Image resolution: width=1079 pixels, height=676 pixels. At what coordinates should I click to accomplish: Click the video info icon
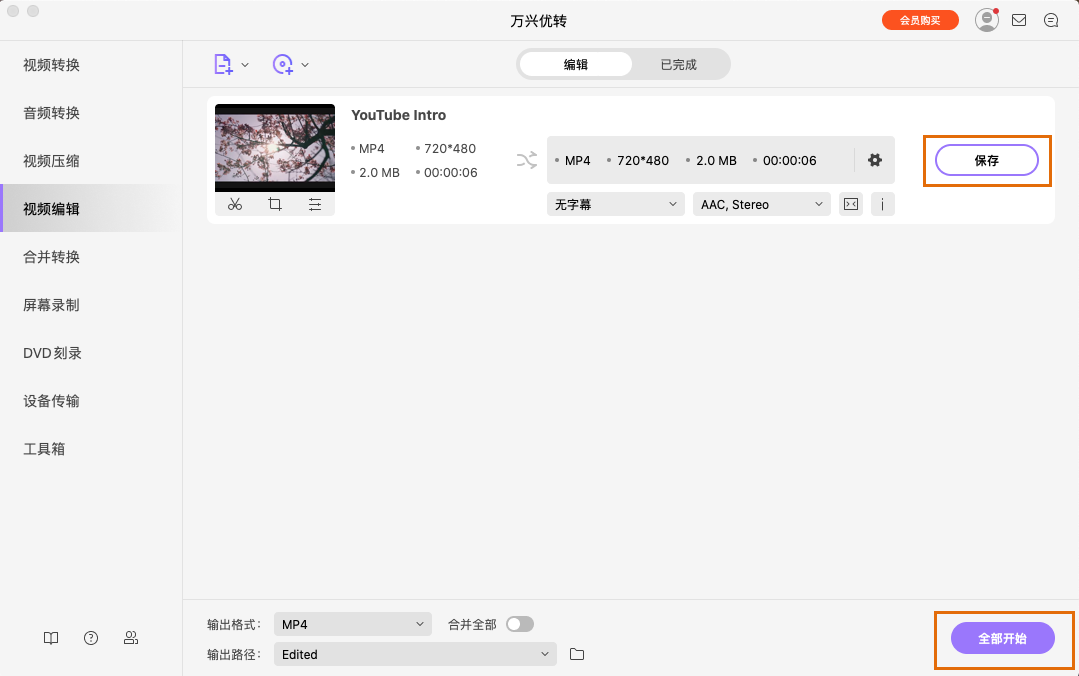tap(881, 204)
